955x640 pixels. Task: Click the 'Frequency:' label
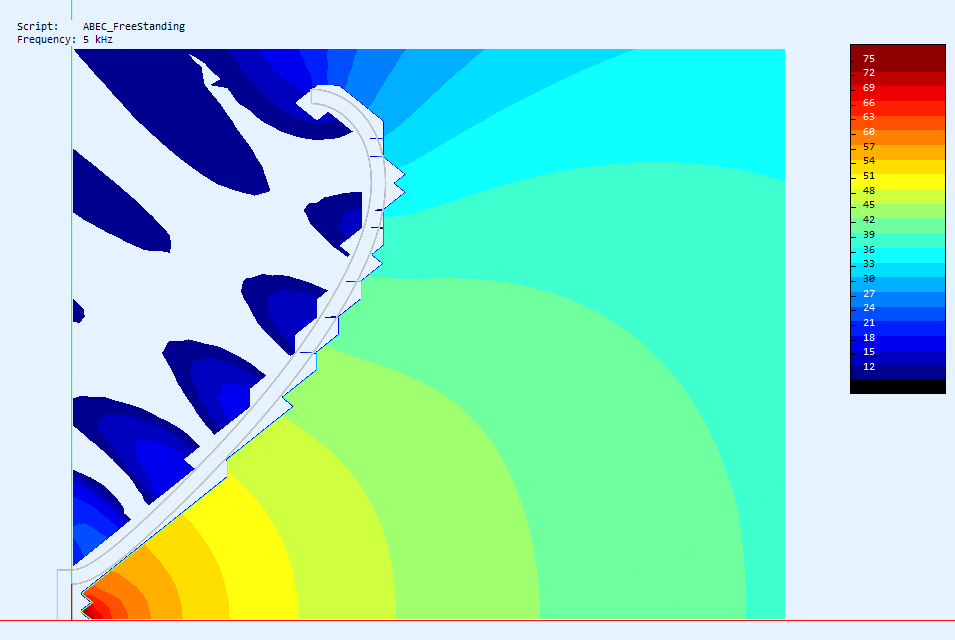point(46,39)
